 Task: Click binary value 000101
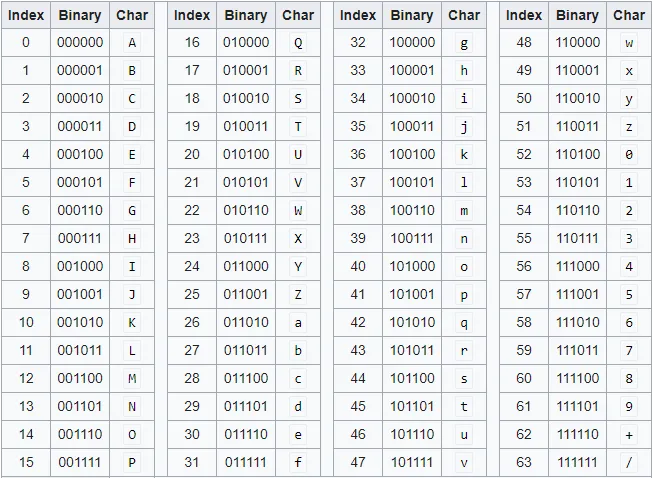coord(80,182)
